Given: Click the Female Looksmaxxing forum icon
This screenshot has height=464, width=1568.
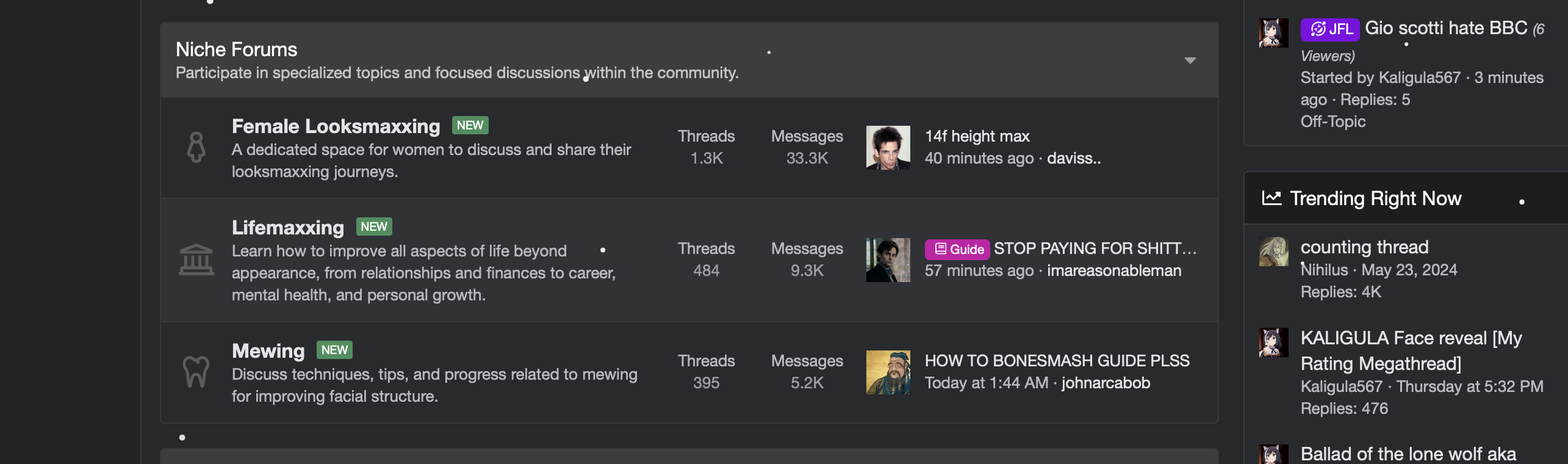Looking at the screenshot, I should point(196,147).
